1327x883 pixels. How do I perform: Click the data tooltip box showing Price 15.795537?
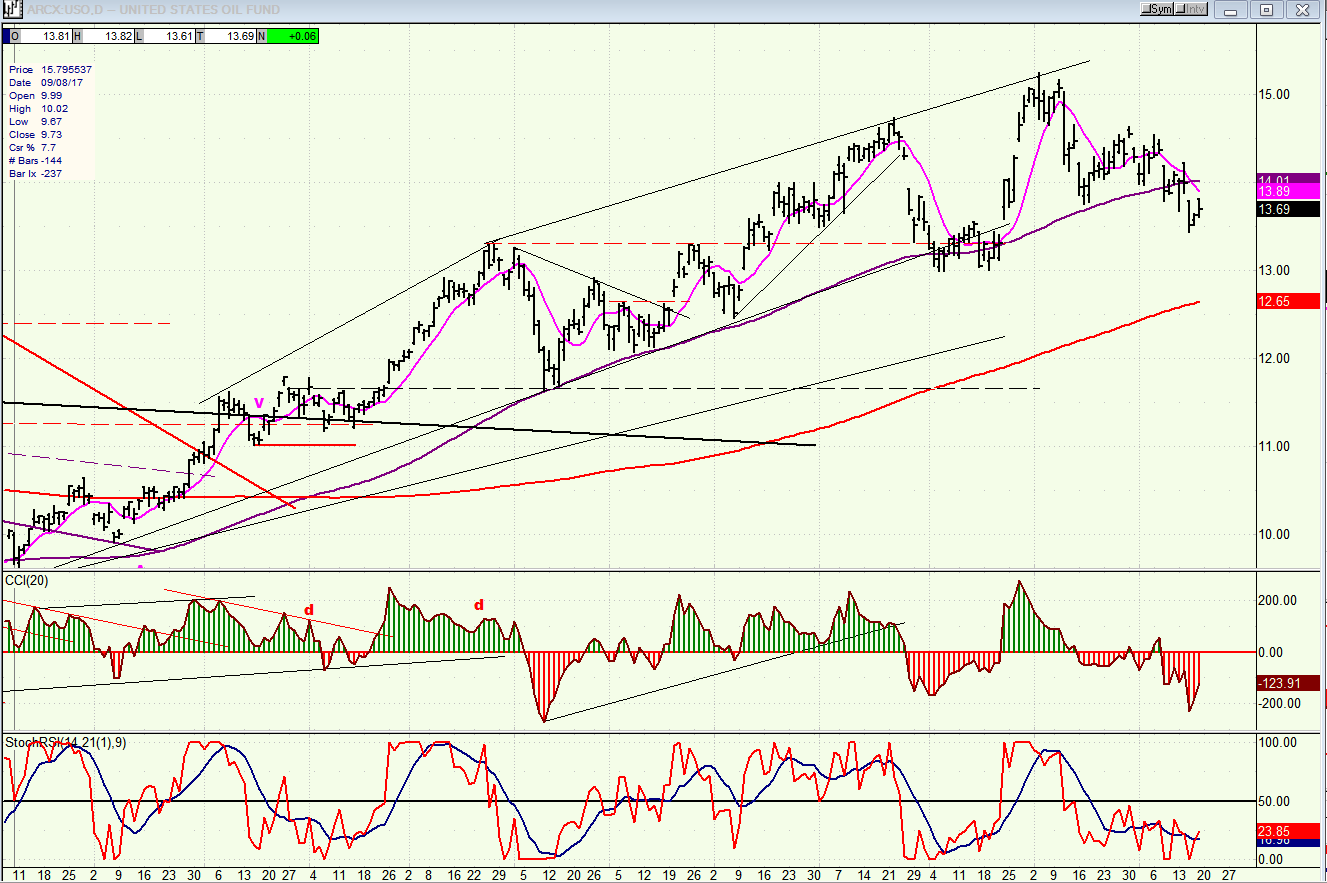pos(50,121)
